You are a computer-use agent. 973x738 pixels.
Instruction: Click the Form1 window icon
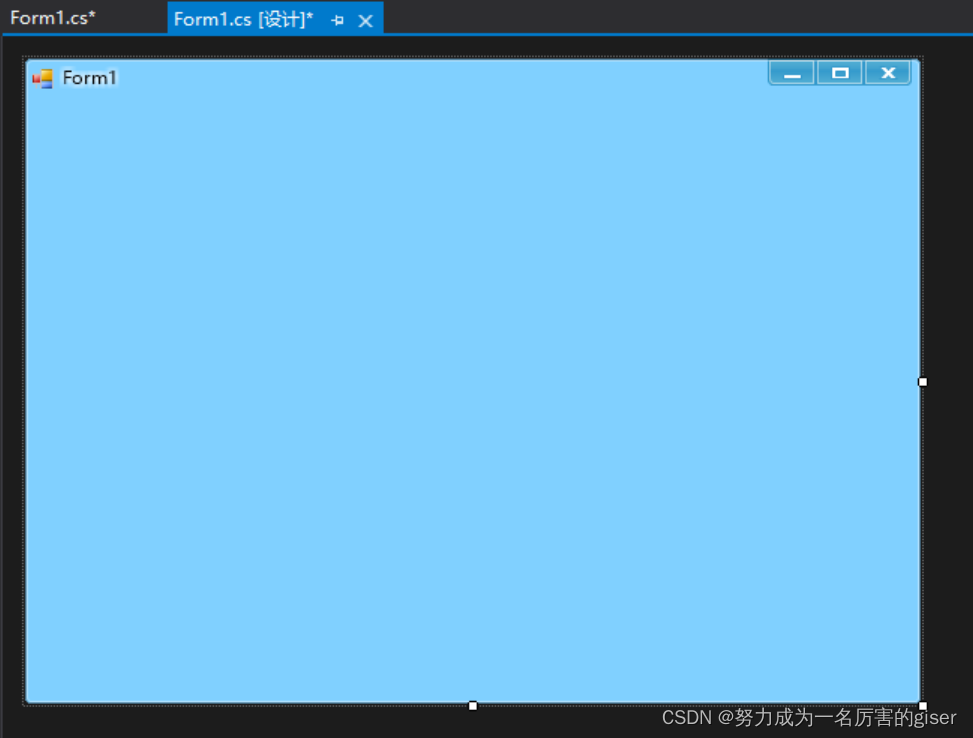[x=43, y=78]
